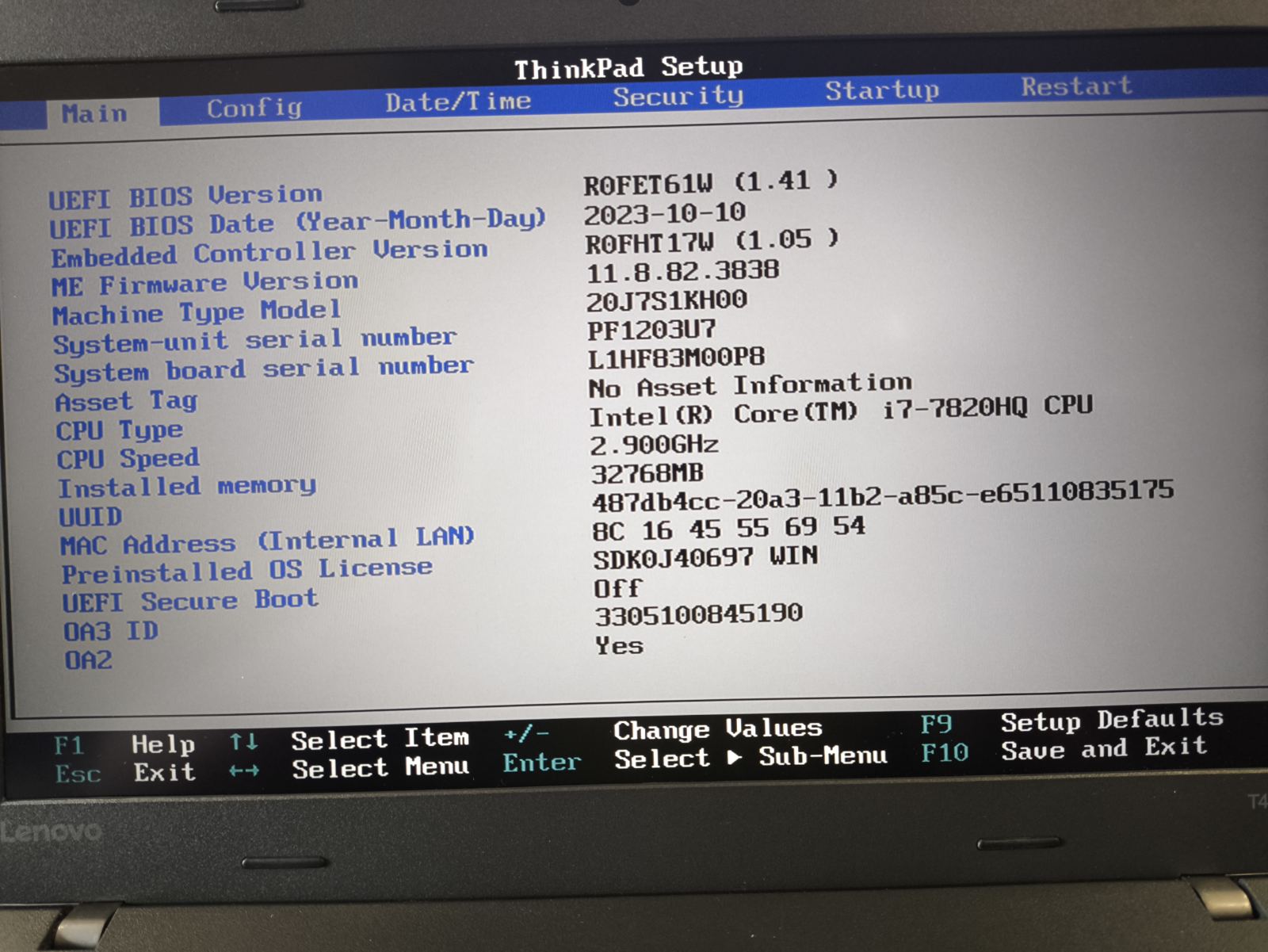Viewport: 1268px width, 952px height.
Task: Select the Startup tab
Action: tap(882, 90)
